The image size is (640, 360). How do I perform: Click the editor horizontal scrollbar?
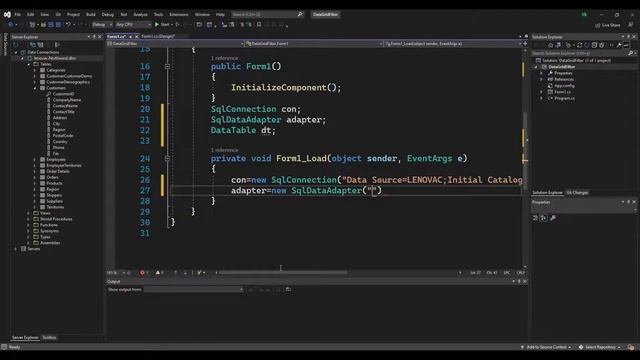click(x=282, y=272)
